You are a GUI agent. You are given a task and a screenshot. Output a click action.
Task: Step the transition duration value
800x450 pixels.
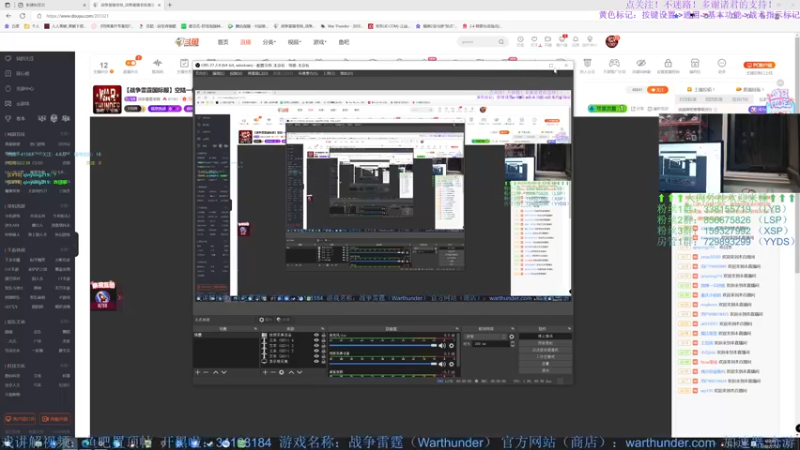(x=513, y=344)
